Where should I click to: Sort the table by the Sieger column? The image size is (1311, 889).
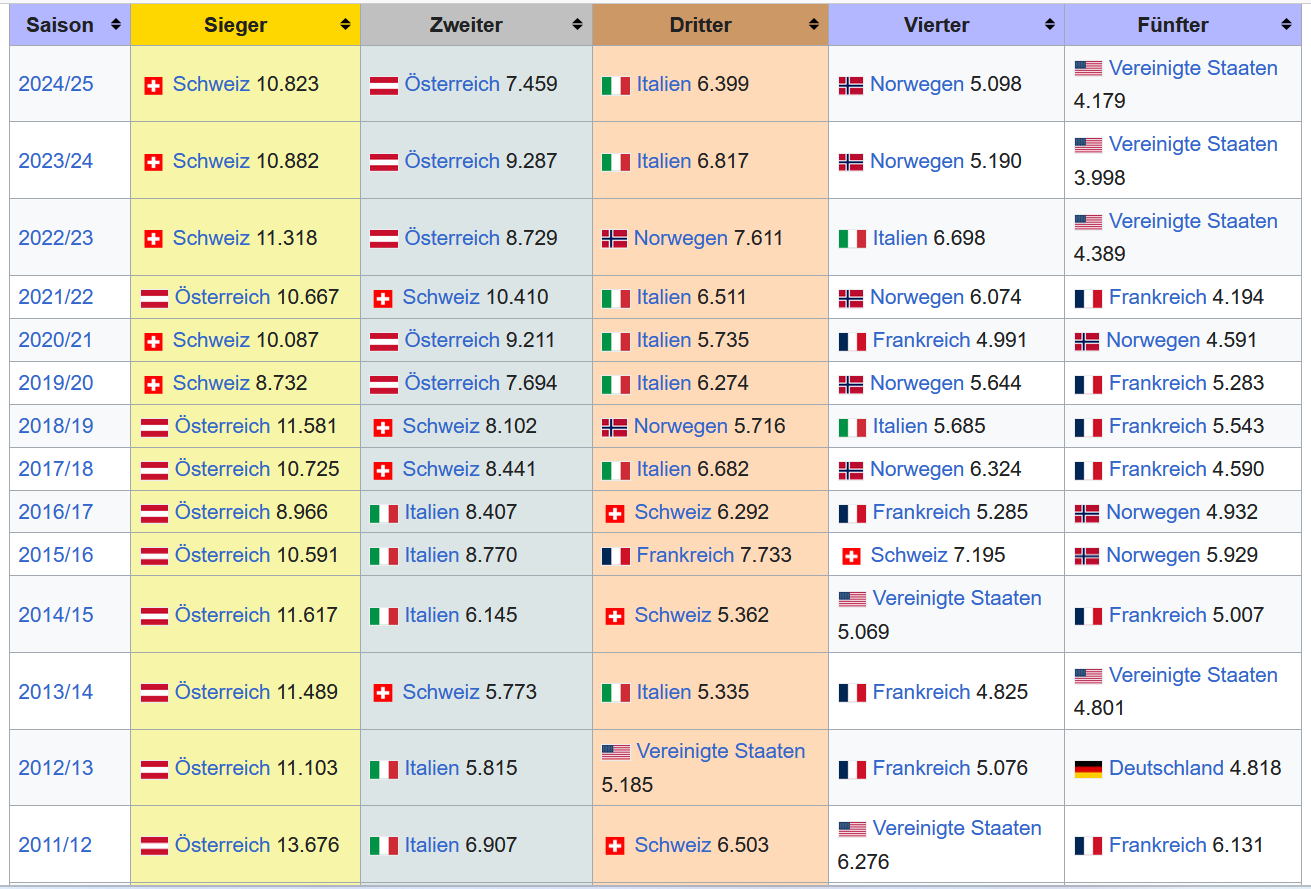click(x=245, y=25)
